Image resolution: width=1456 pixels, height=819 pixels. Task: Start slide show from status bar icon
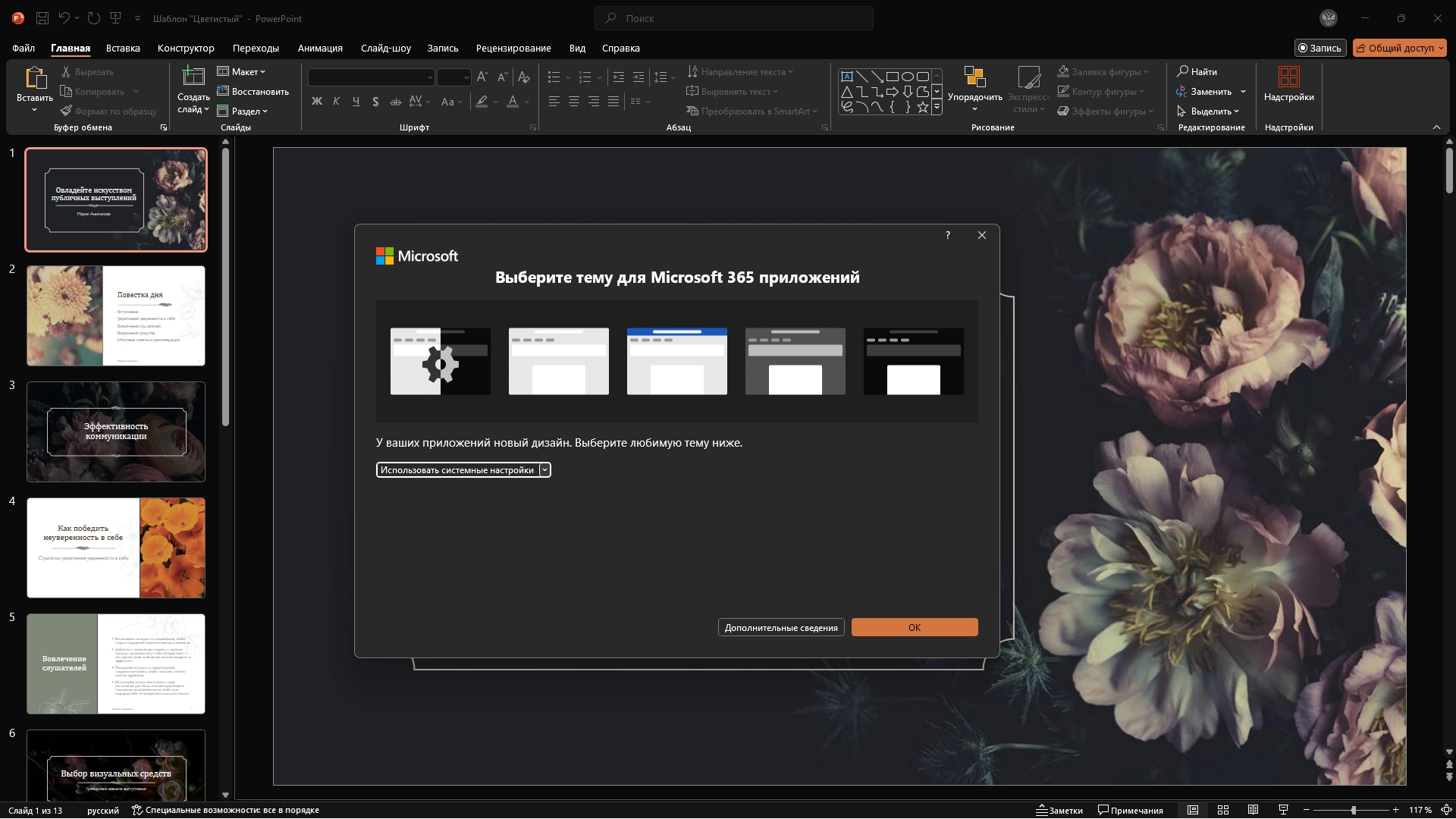pos(1283,810)
